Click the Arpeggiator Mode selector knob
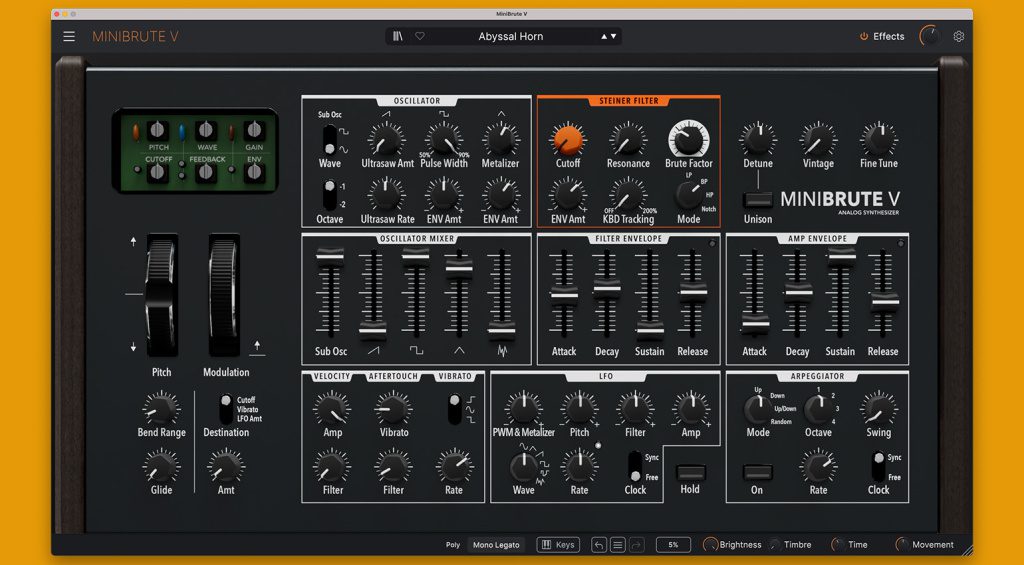 coord(756,409)
